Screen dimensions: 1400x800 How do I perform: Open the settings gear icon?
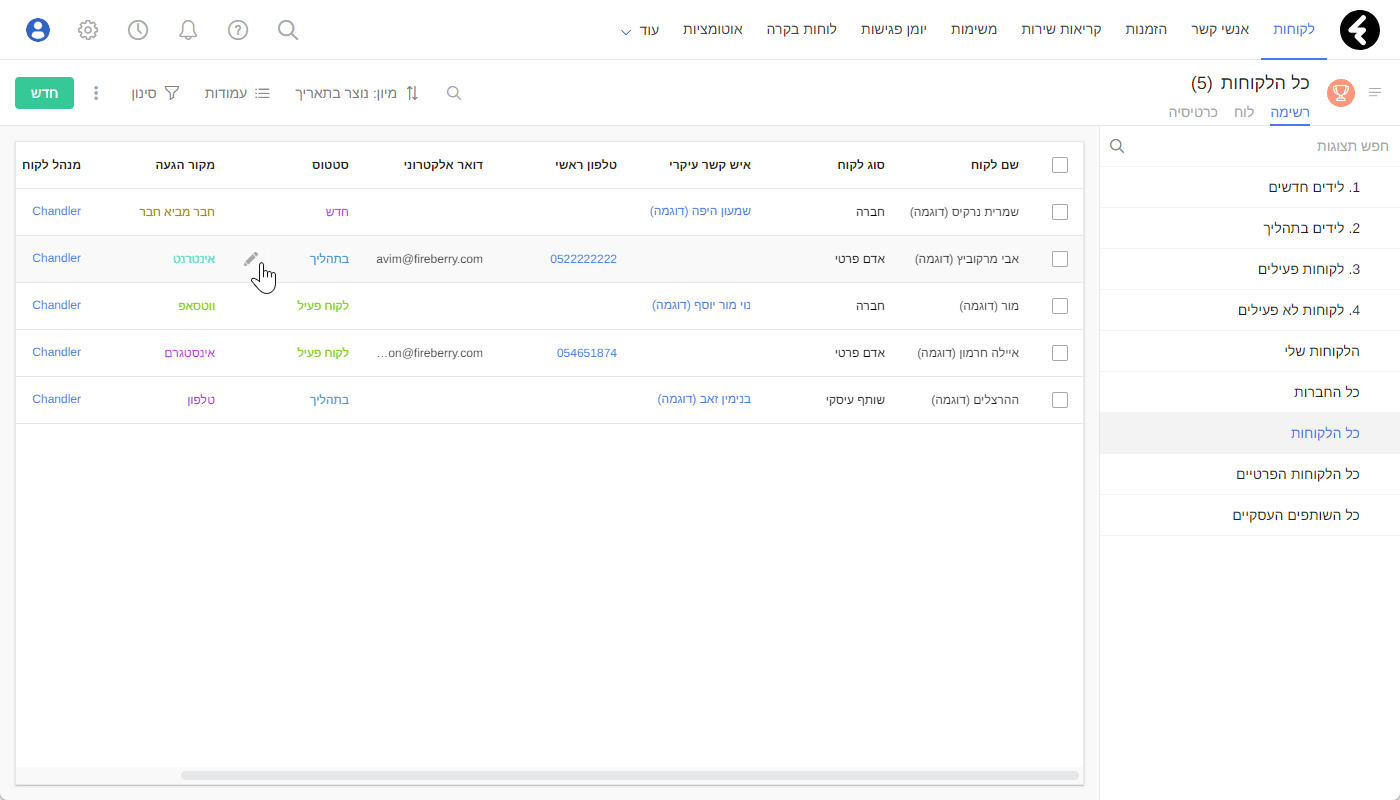click(x=88, y=30)
